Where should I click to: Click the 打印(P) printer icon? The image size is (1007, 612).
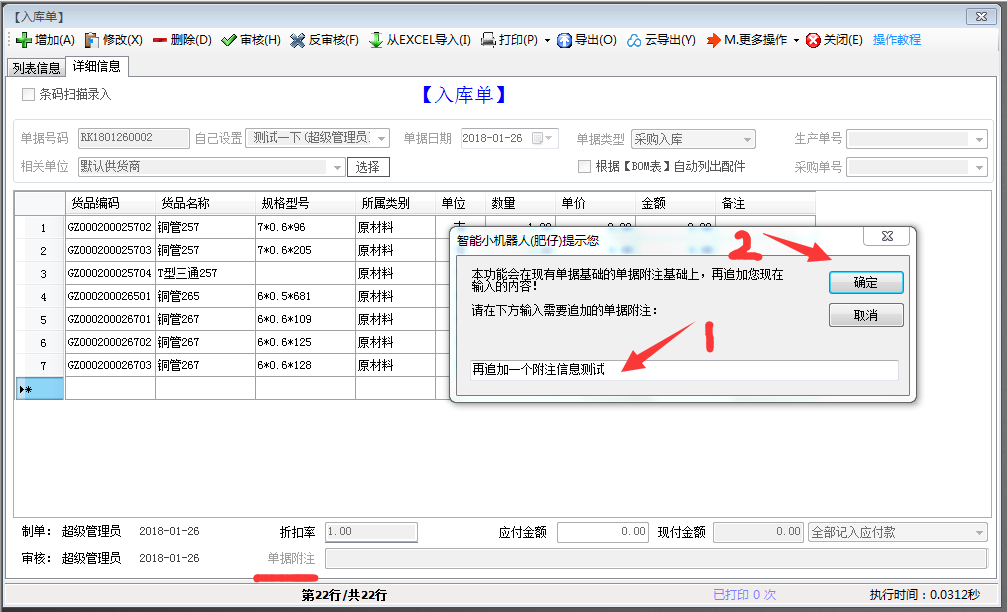pyautogui.click(x=489, y=40)
